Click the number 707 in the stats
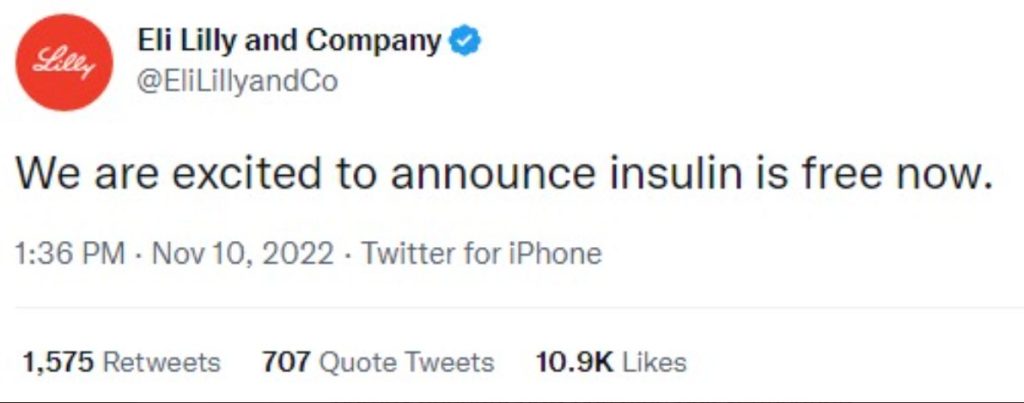The height and width of the screenshot is (403, 1024). pos(284,361)
